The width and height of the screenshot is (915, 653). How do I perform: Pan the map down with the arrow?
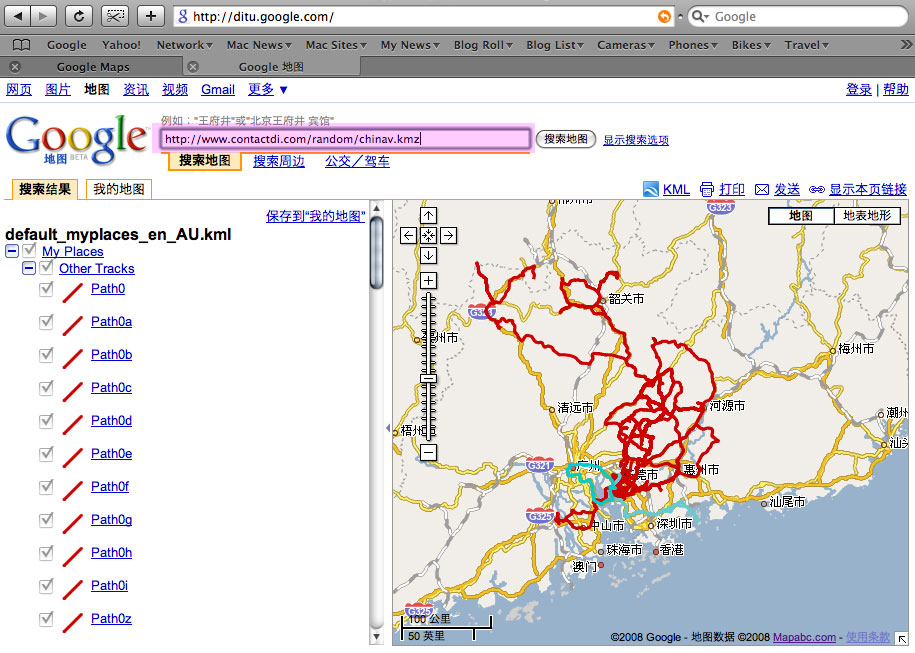428,256
